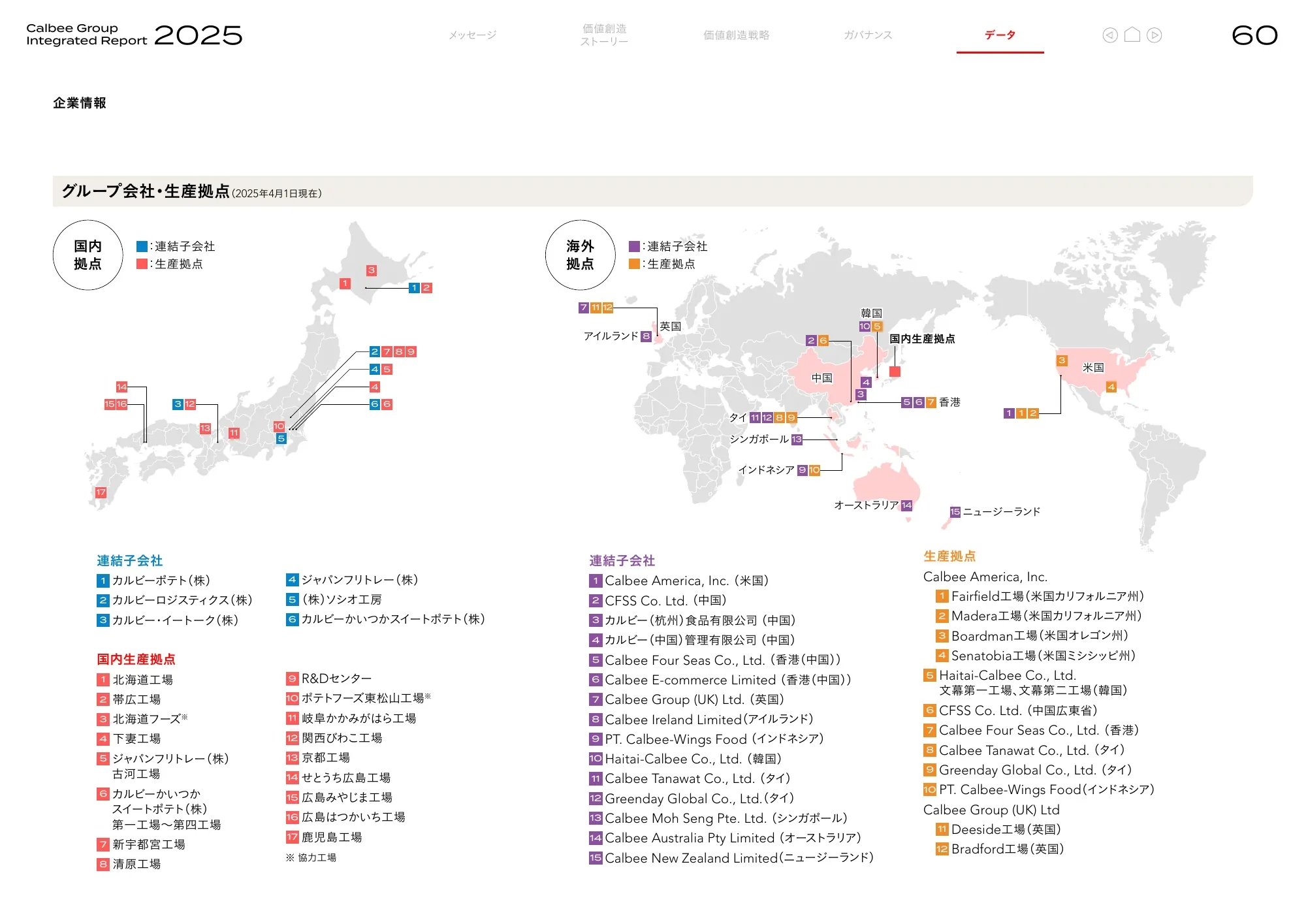Click purple marker 14 beside オーストラリア

point(906,505)
